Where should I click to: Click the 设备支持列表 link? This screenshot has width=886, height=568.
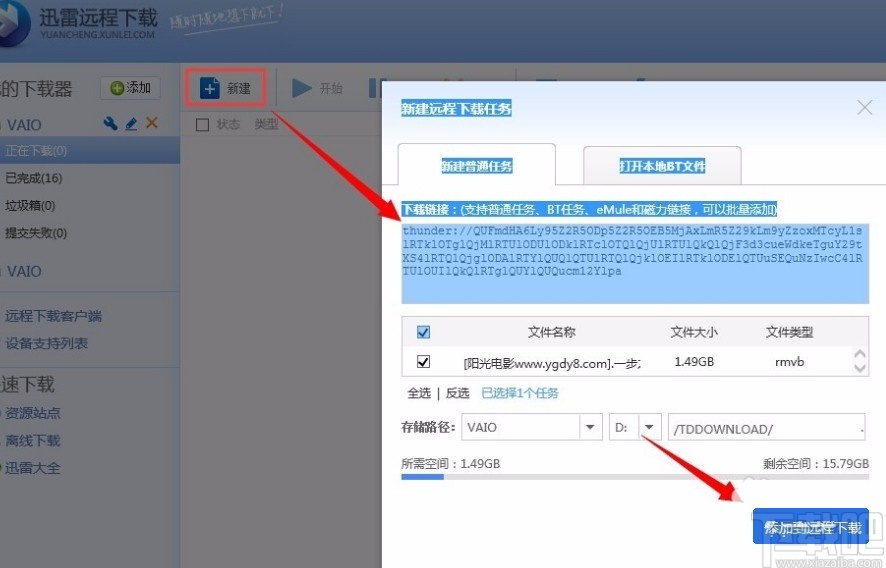[46, 343]
